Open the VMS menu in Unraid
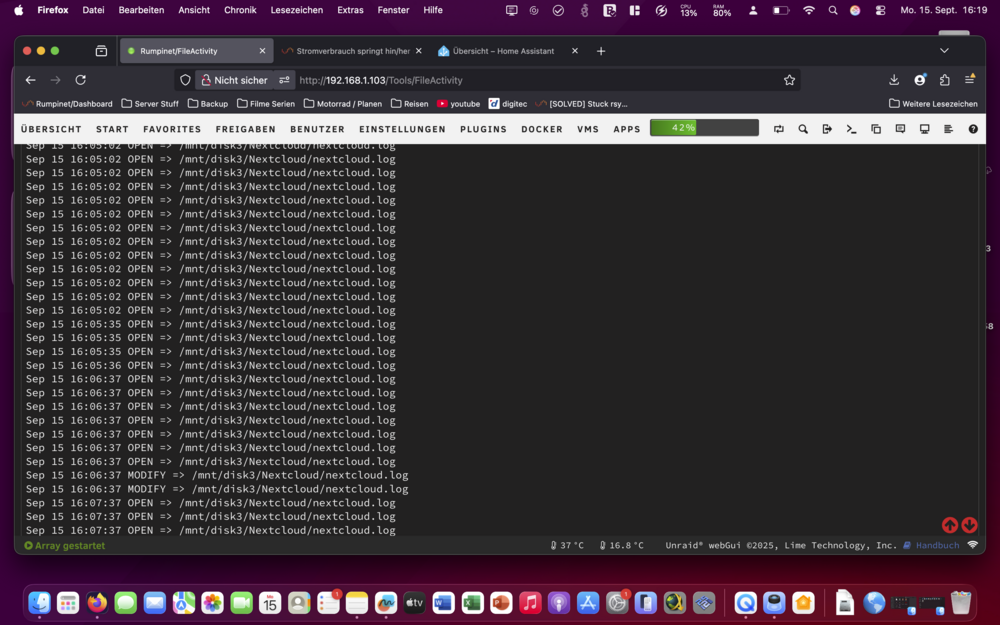Viewport: 1000px width, 625px height. pyautogui.click(x=588, y=129)
